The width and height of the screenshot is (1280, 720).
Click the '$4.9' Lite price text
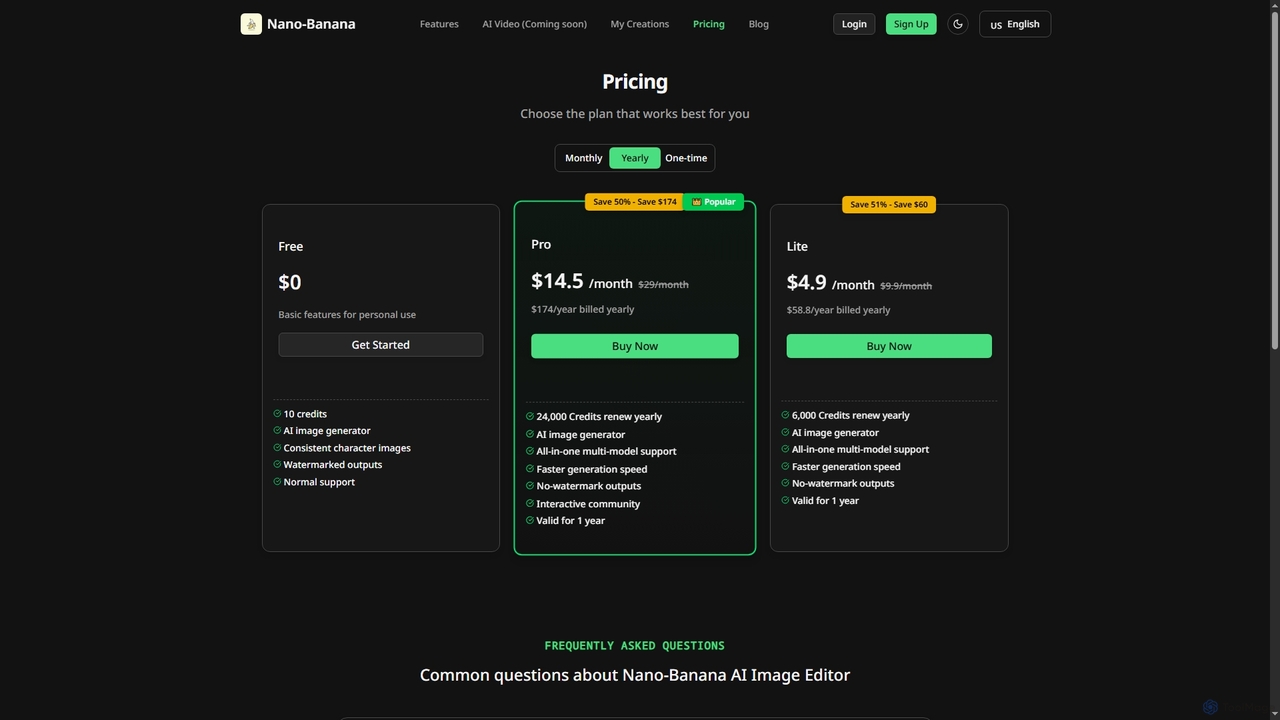tap(807, 282)
